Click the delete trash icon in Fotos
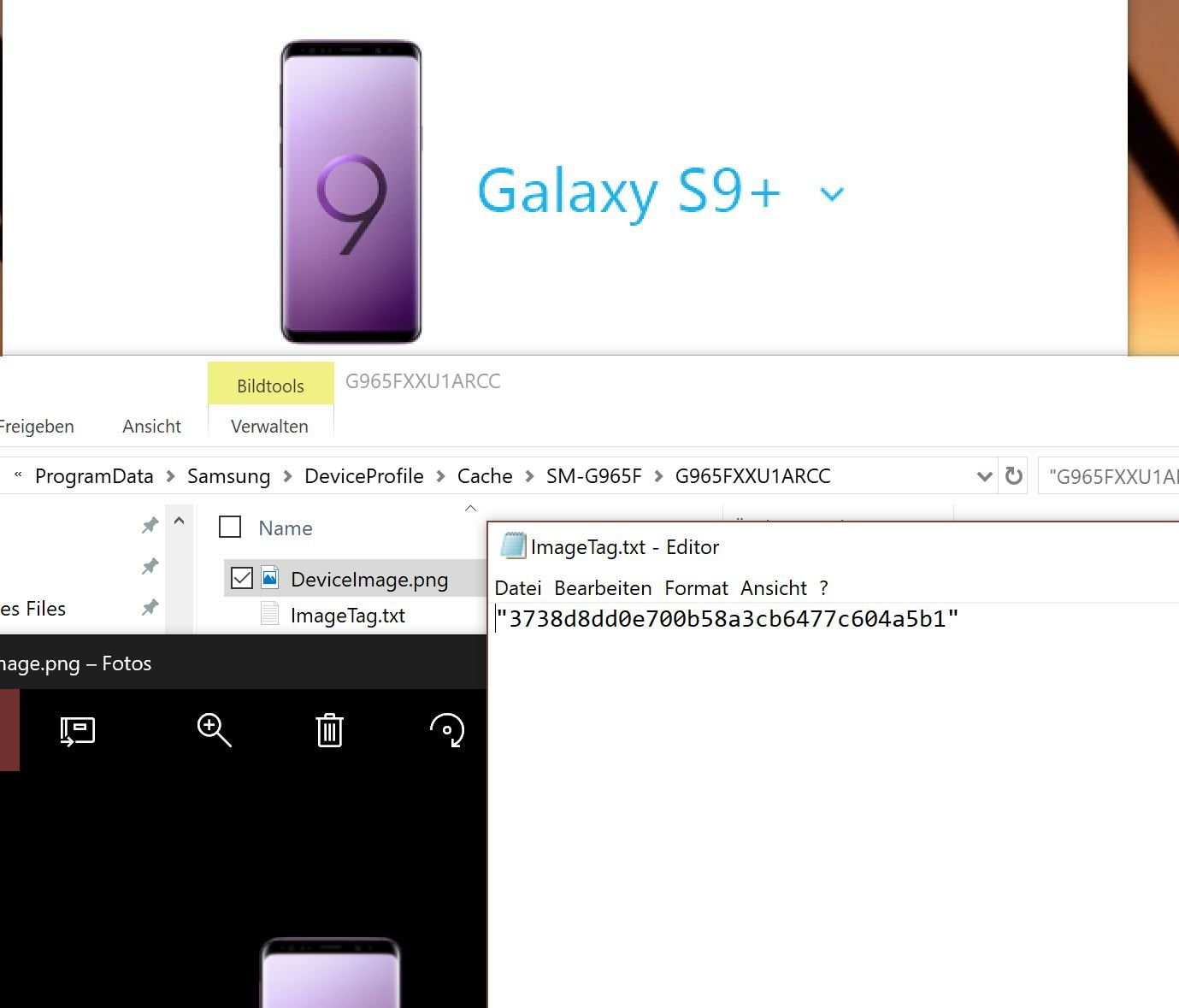Image resolution: width=1179 pixels, height=1008 pixels. [329, 730]
